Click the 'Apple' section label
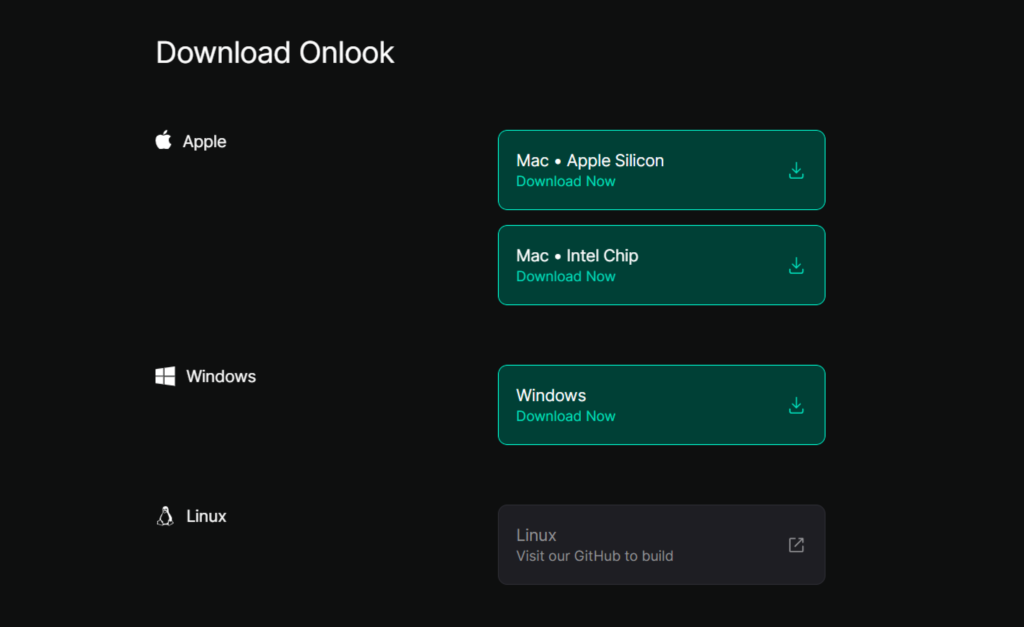Screen dimensions: 1024x627 pyautogui.click(x=204, y=142)
